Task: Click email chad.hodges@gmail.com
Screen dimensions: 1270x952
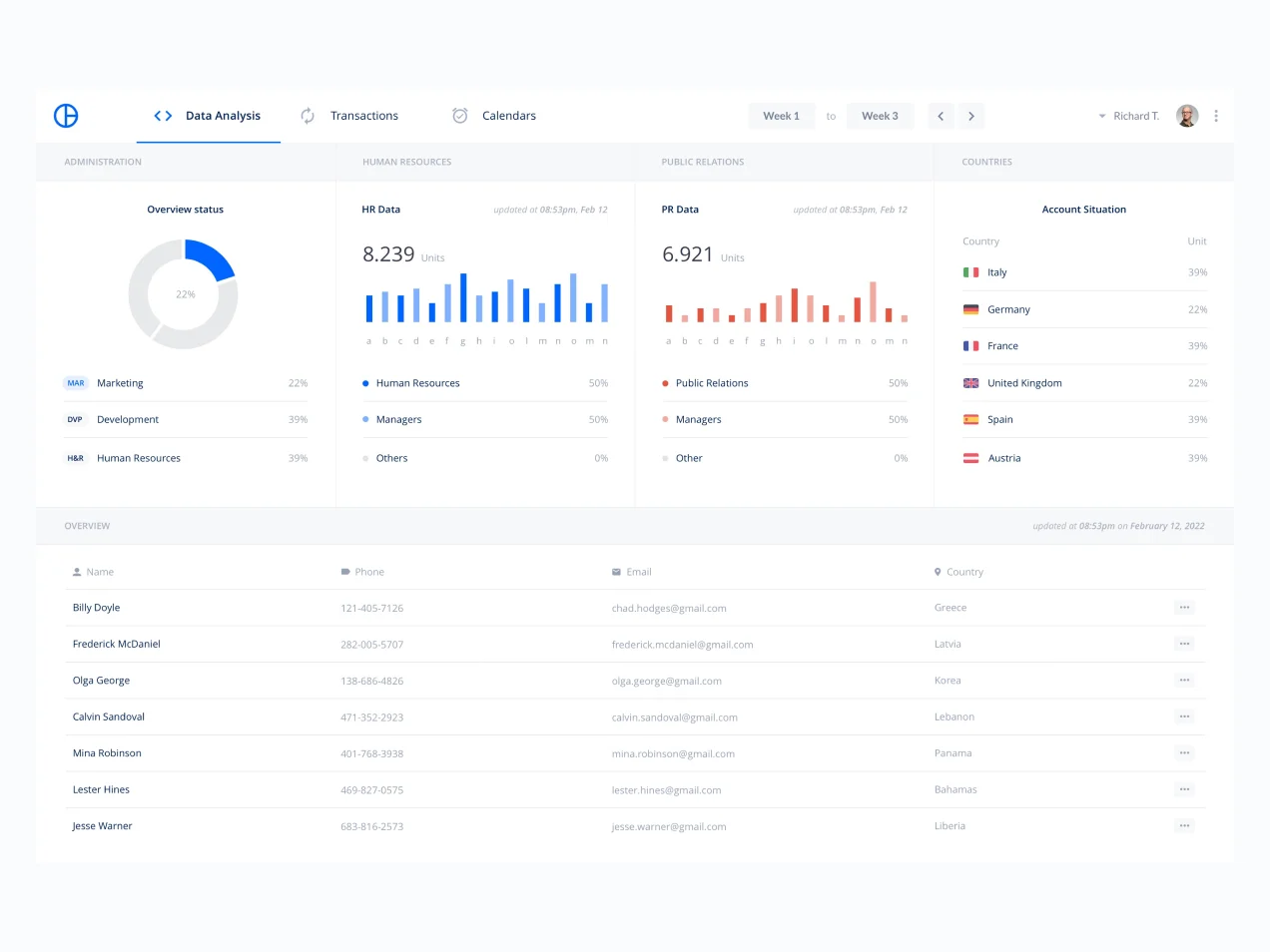Action: pos(669,609)
